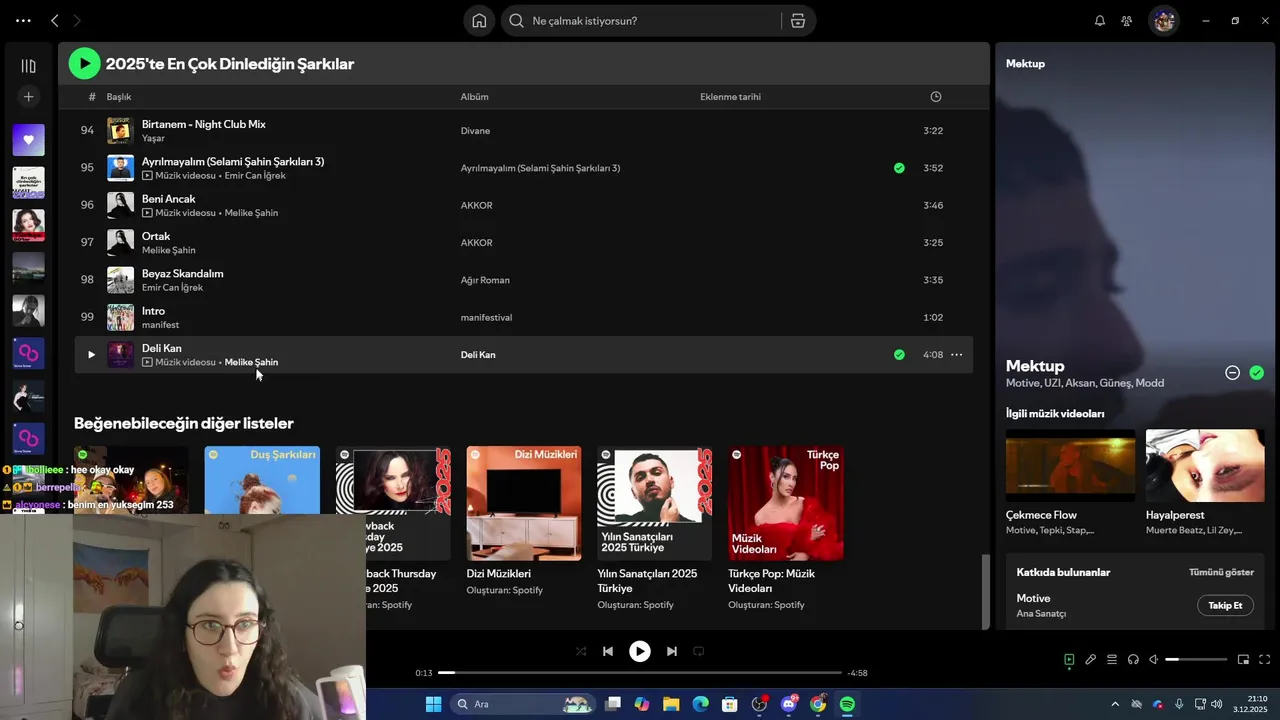Open Windows Start button
This screenshot has height=720, width=1280.
(433, 704)
